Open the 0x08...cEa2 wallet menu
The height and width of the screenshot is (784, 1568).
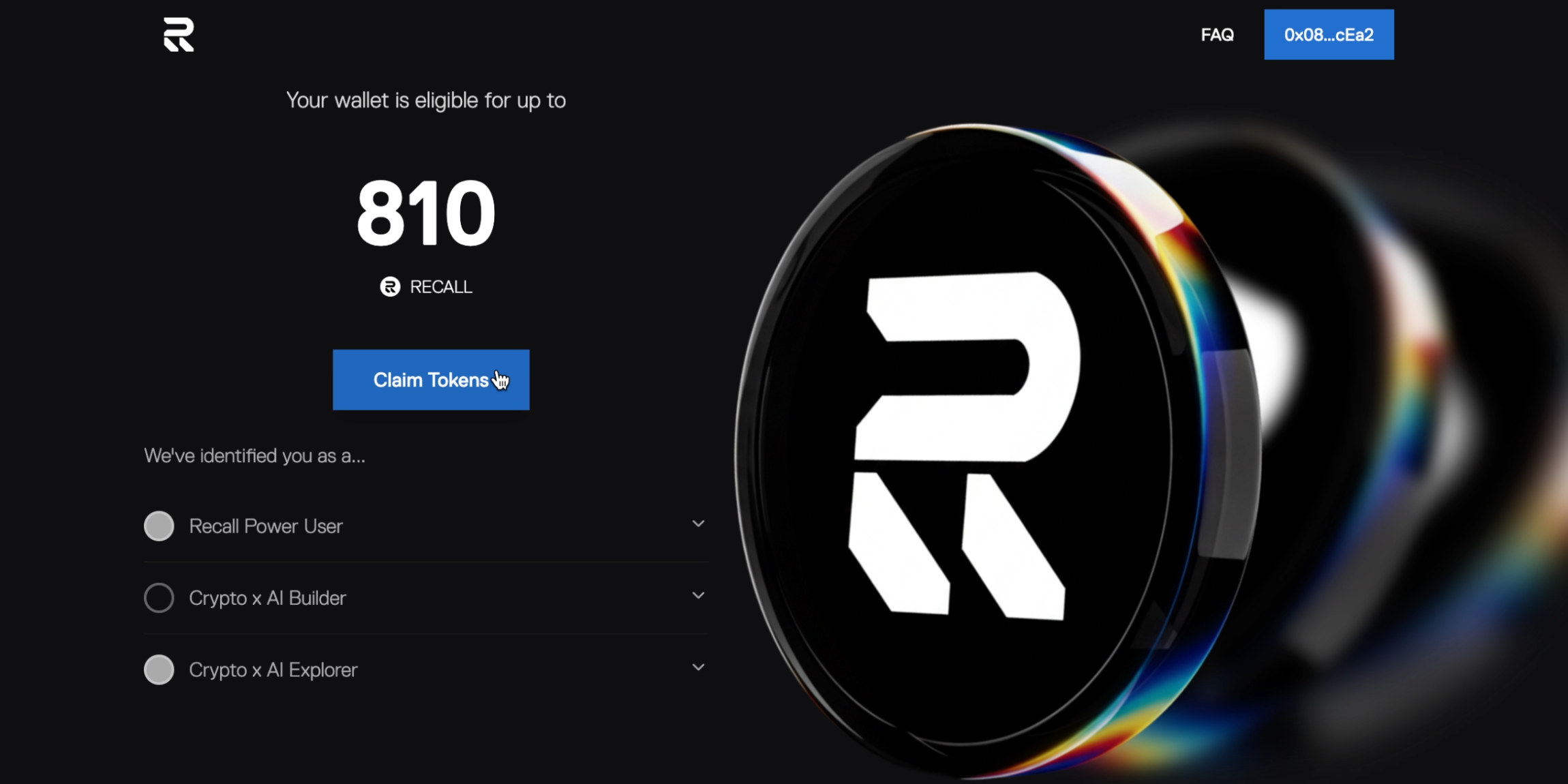tap(1329, 35)
